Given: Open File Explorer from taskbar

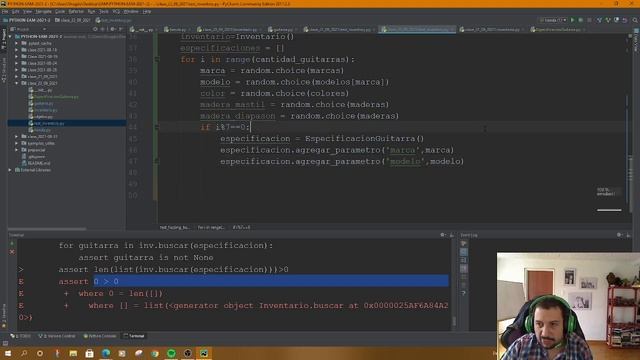Looking at the screenshot, I should 73,353.
